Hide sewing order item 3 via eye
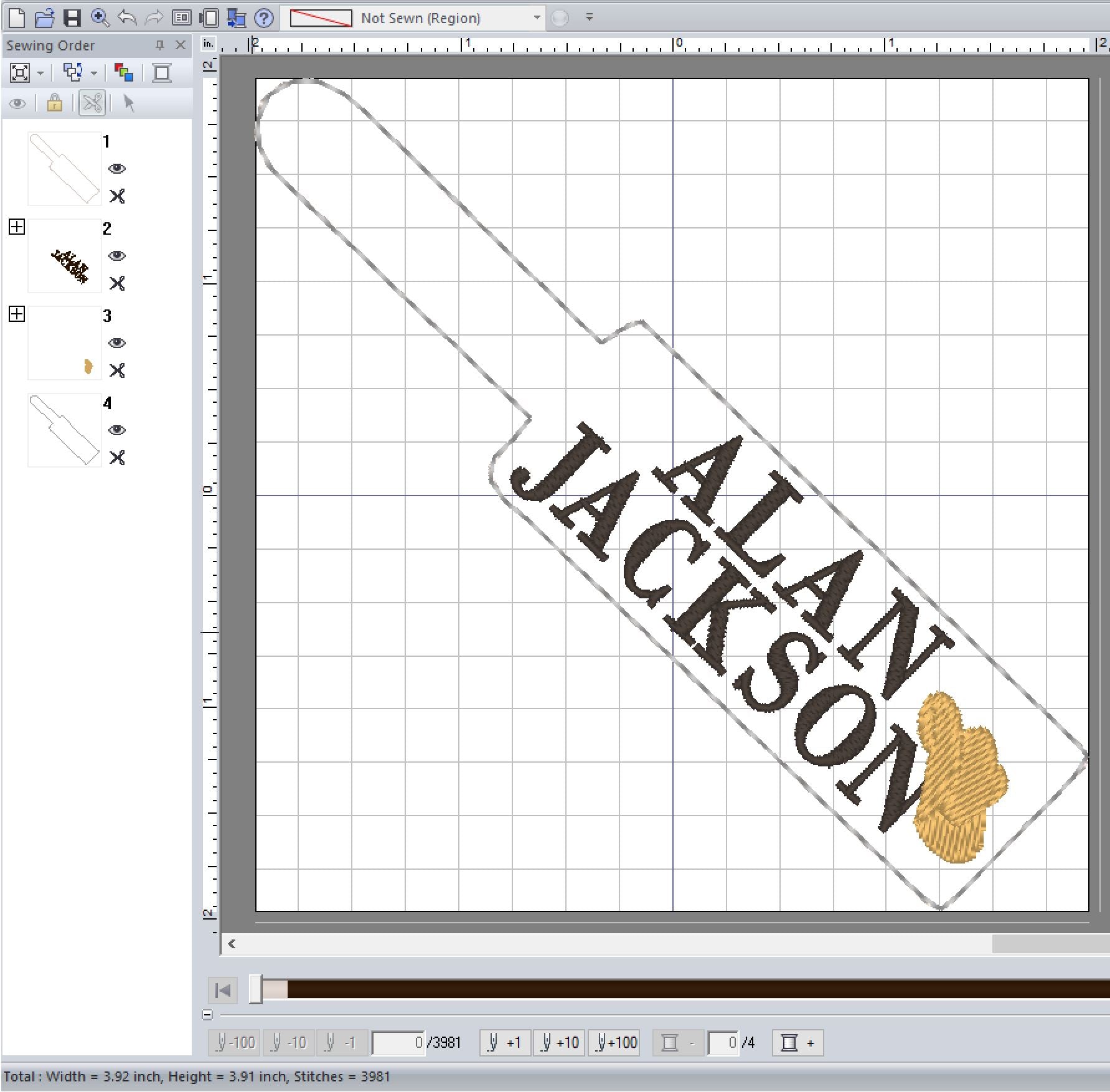This screenshot has width=1110, height=1092. pyautogui.click(x=116, y=343)
